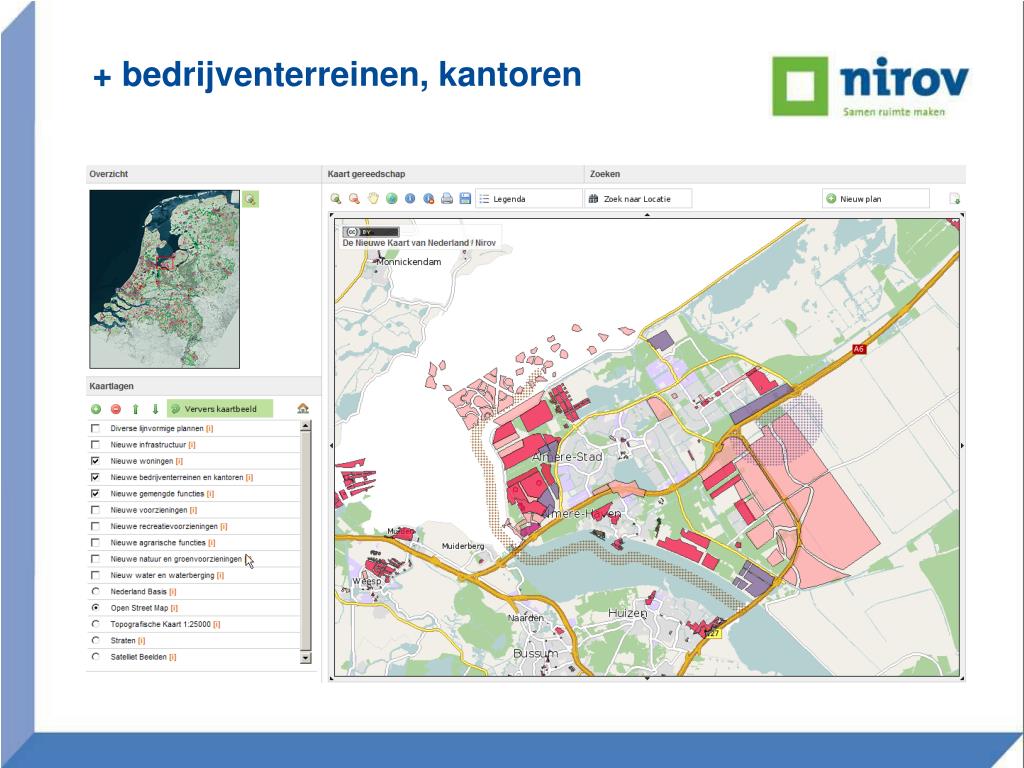Click red minus remove layer icon
Screen dimensions: 1024x768
116,409
